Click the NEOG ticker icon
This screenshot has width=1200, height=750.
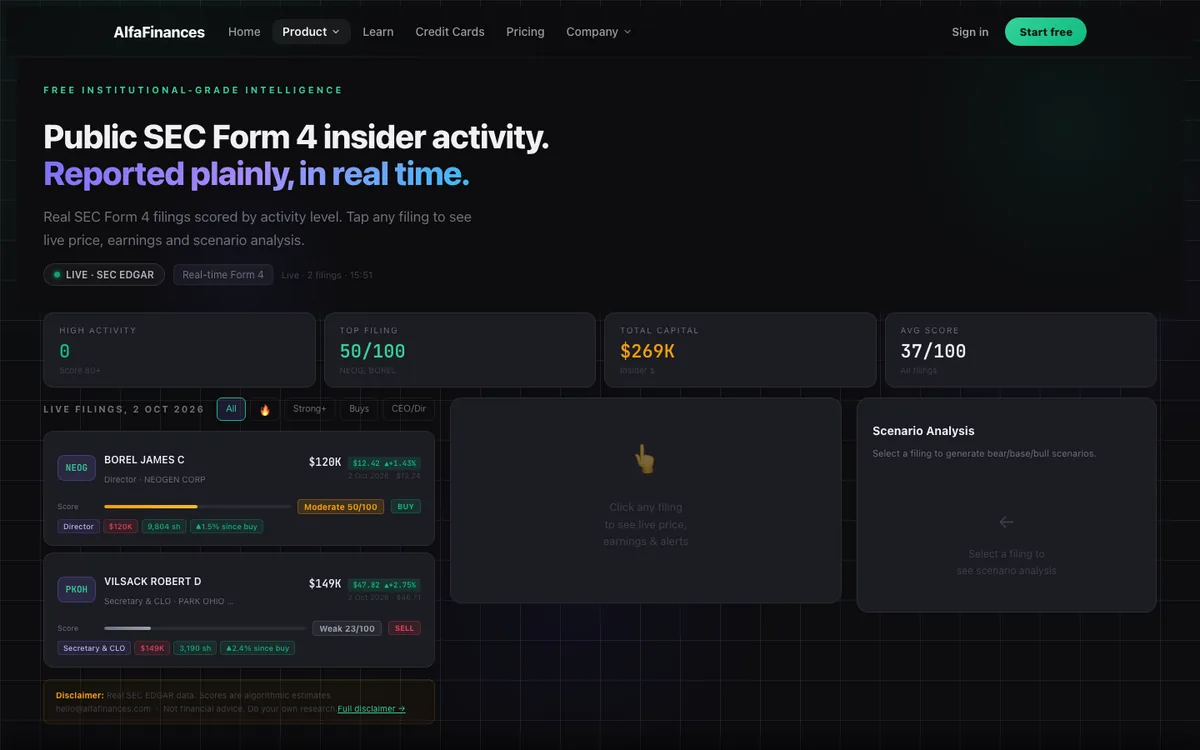[x=77, y=468]
